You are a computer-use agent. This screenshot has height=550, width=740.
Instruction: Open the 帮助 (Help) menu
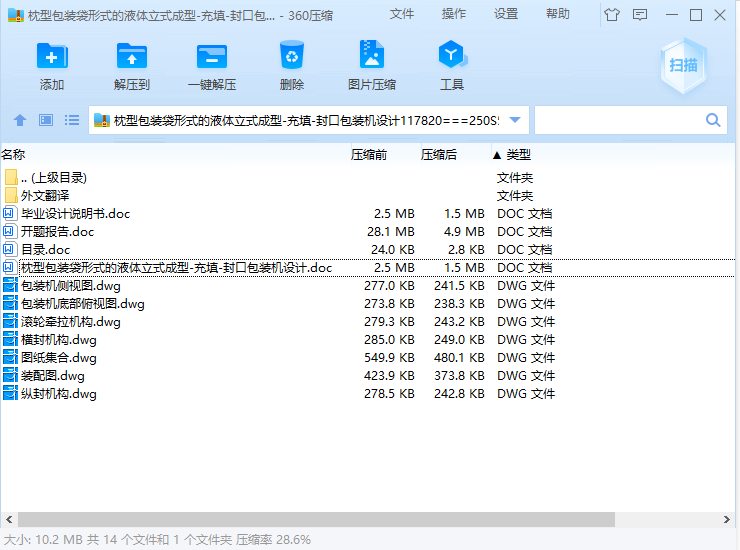558,14
